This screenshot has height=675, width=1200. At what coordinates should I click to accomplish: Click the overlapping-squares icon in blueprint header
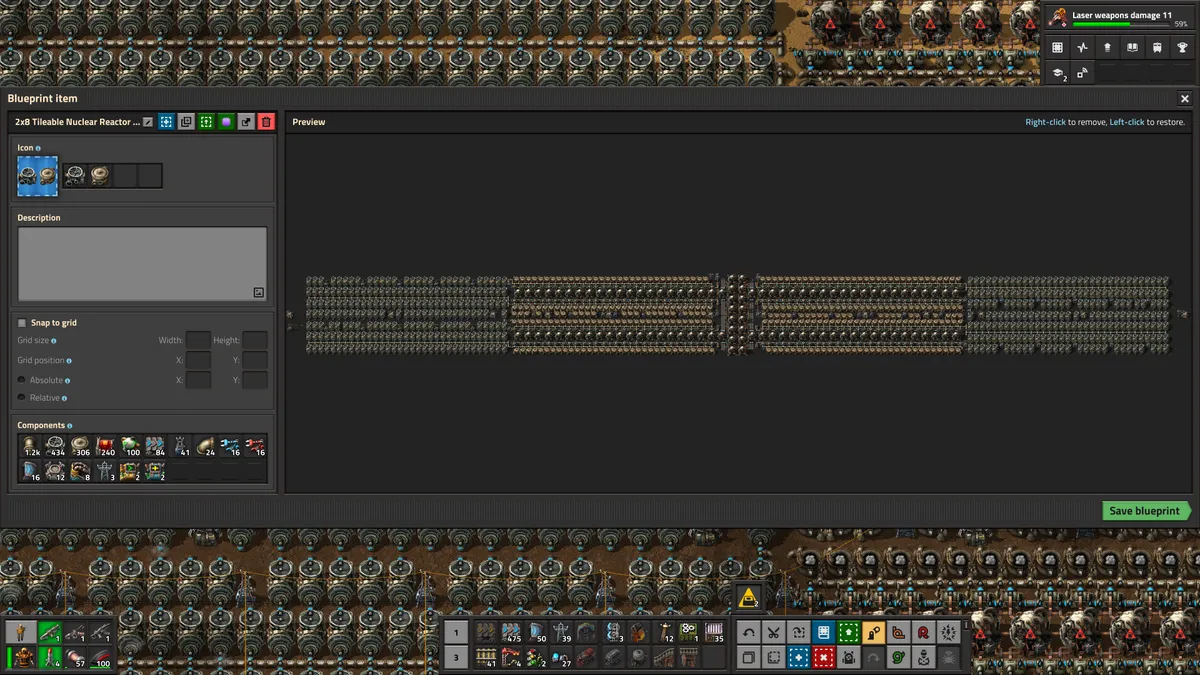[x=186, y=122]
